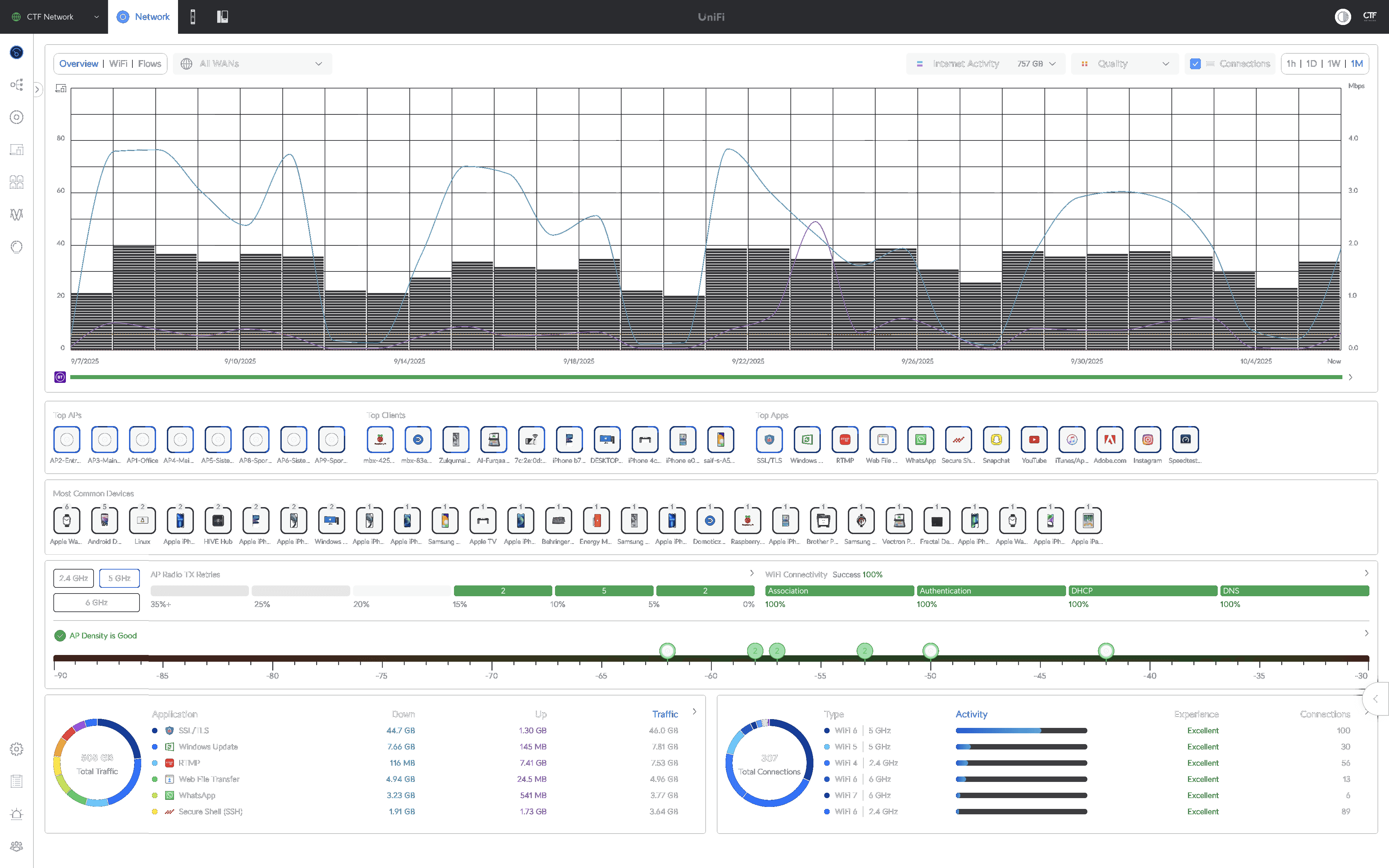Screen dimensions: 1389x868
Task: Open the YouTube app icon
Action: coord(1034,440)
